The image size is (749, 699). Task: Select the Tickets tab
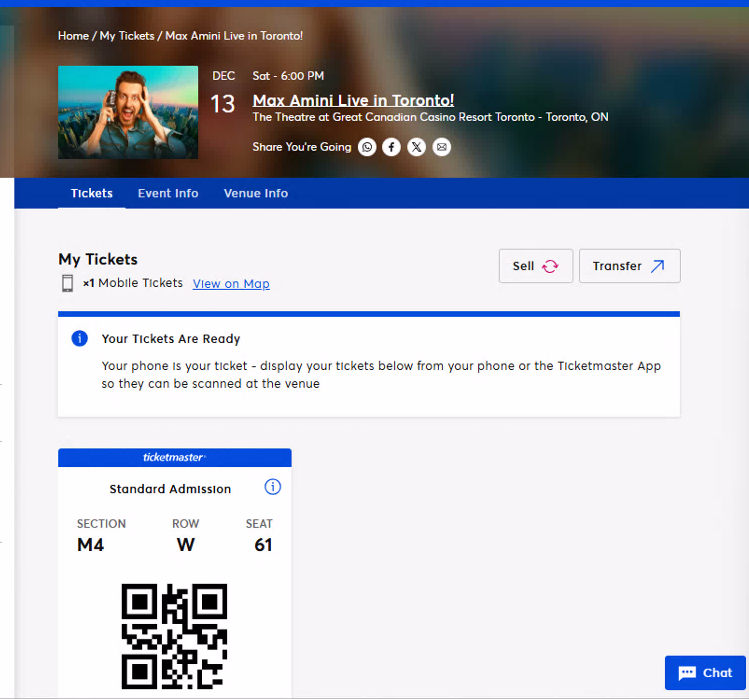click(92, 193)
